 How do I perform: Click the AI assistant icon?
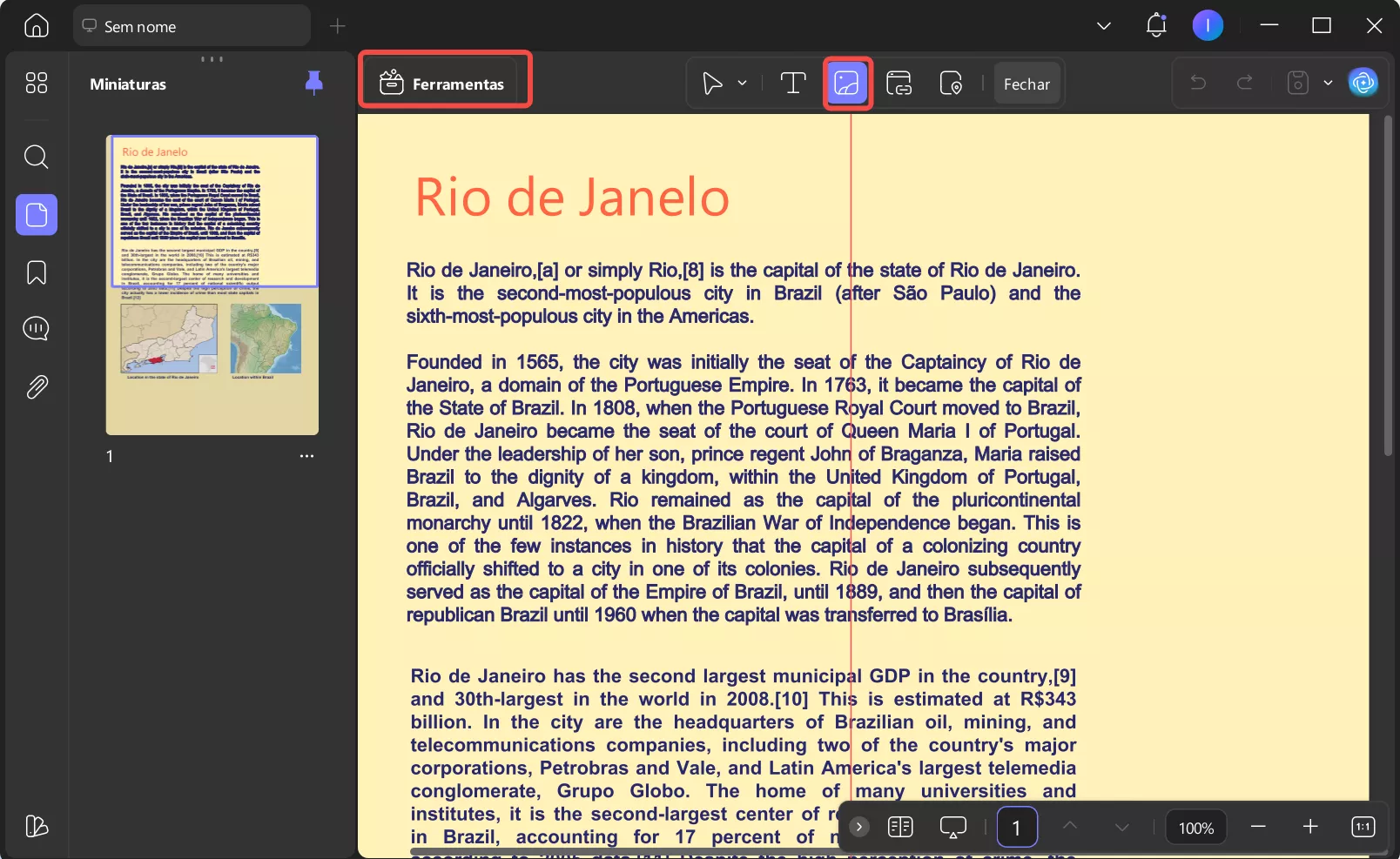1363,83
